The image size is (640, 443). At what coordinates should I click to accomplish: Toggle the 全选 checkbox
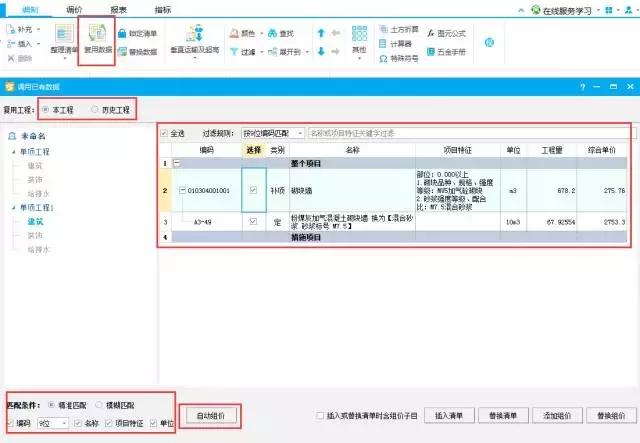[x=165, y=132]
